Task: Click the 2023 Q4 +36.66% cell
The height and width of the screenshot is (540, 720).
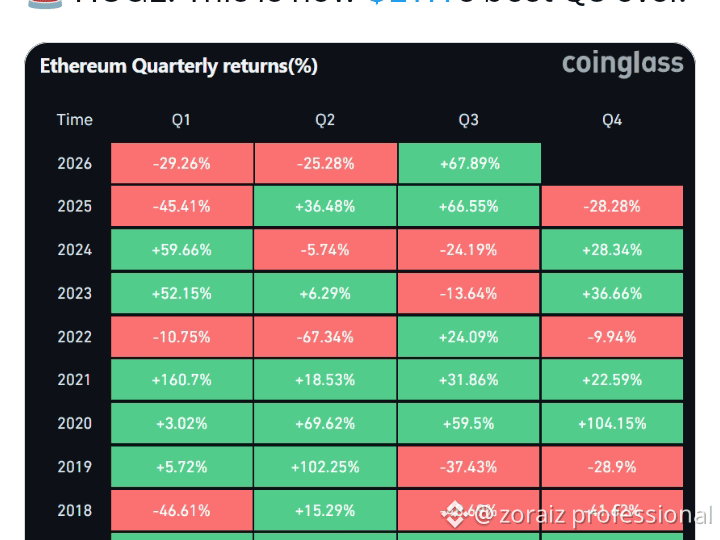Action: [612, 293]
